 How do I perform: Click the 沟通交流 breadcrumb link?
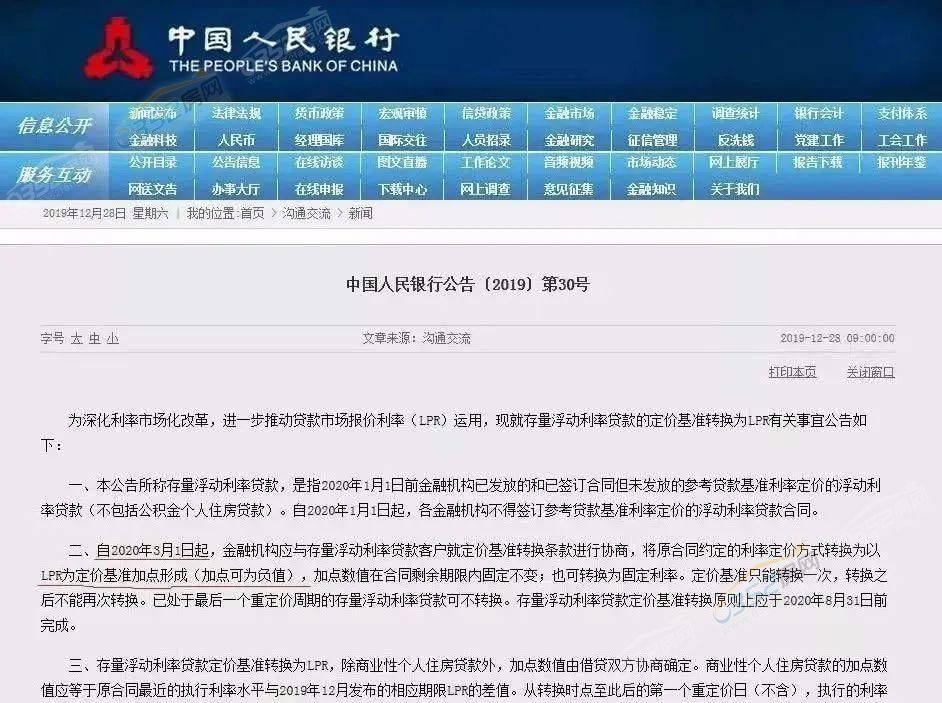click(x=305, y=213)
